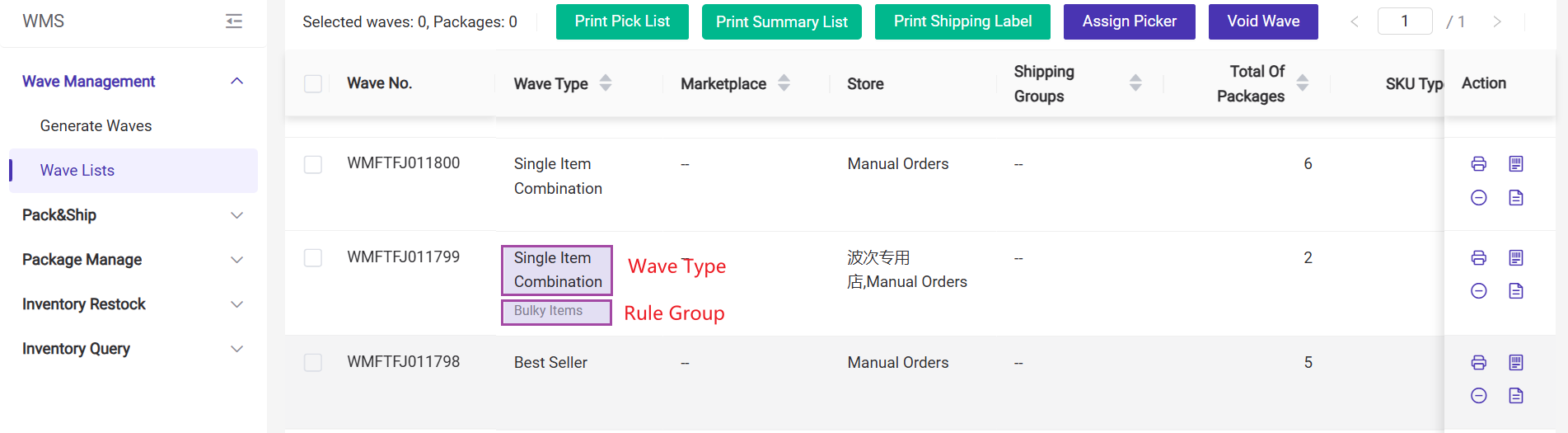Click printer icon for wave WMFTFJ011800
This screenshot has width=1568, height=433.
pyautogui.click(x=1479, y=163)
